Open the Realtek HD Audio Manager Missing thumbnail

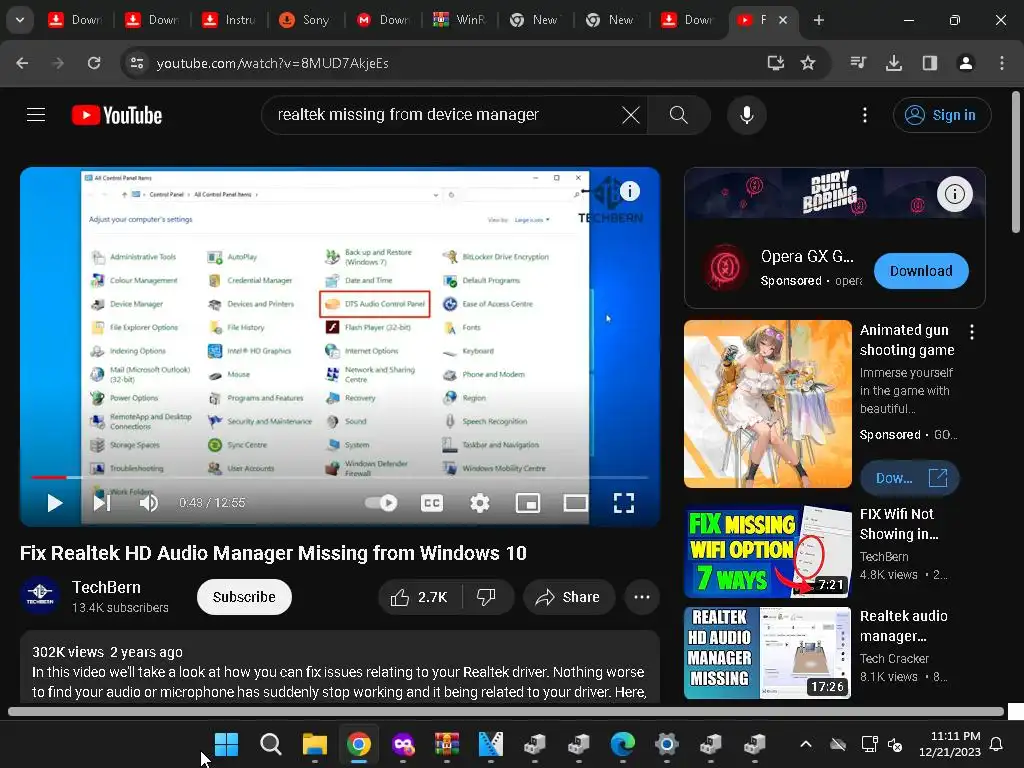click(x=767, y=653)
